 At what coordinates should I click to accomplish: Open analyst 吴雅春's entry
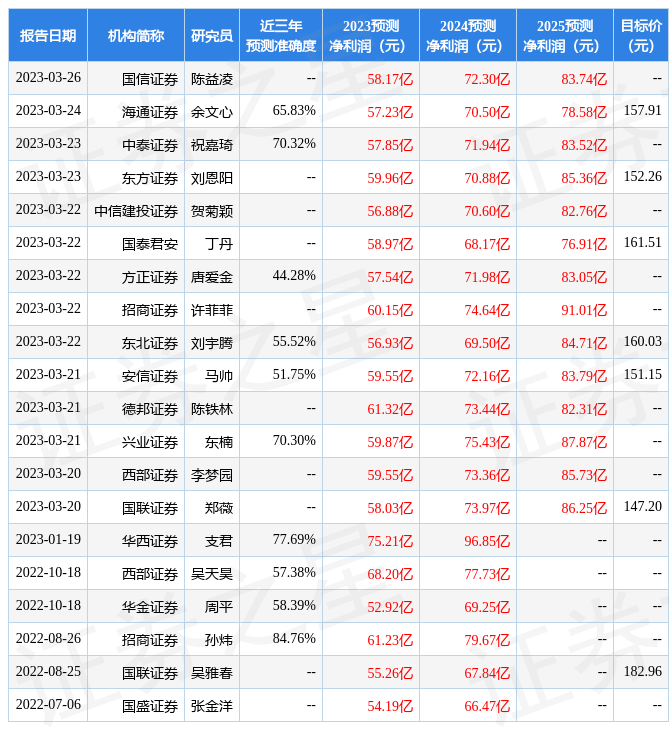[212, 672]
